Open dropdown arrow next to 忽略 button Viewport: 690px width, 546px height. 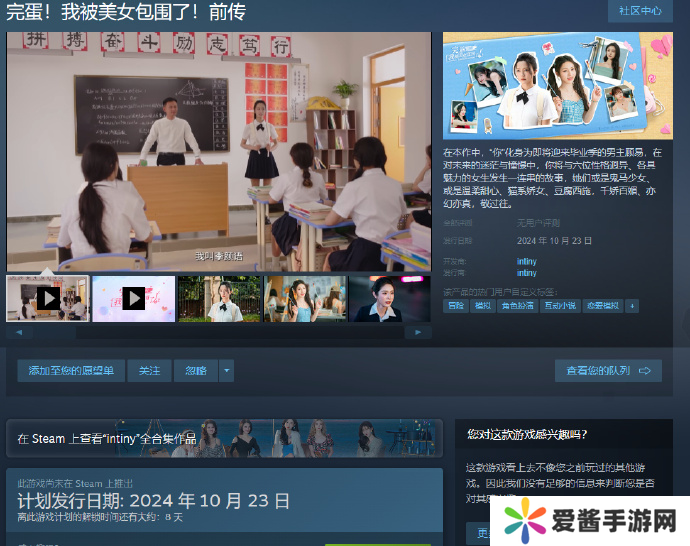[227, 371]
